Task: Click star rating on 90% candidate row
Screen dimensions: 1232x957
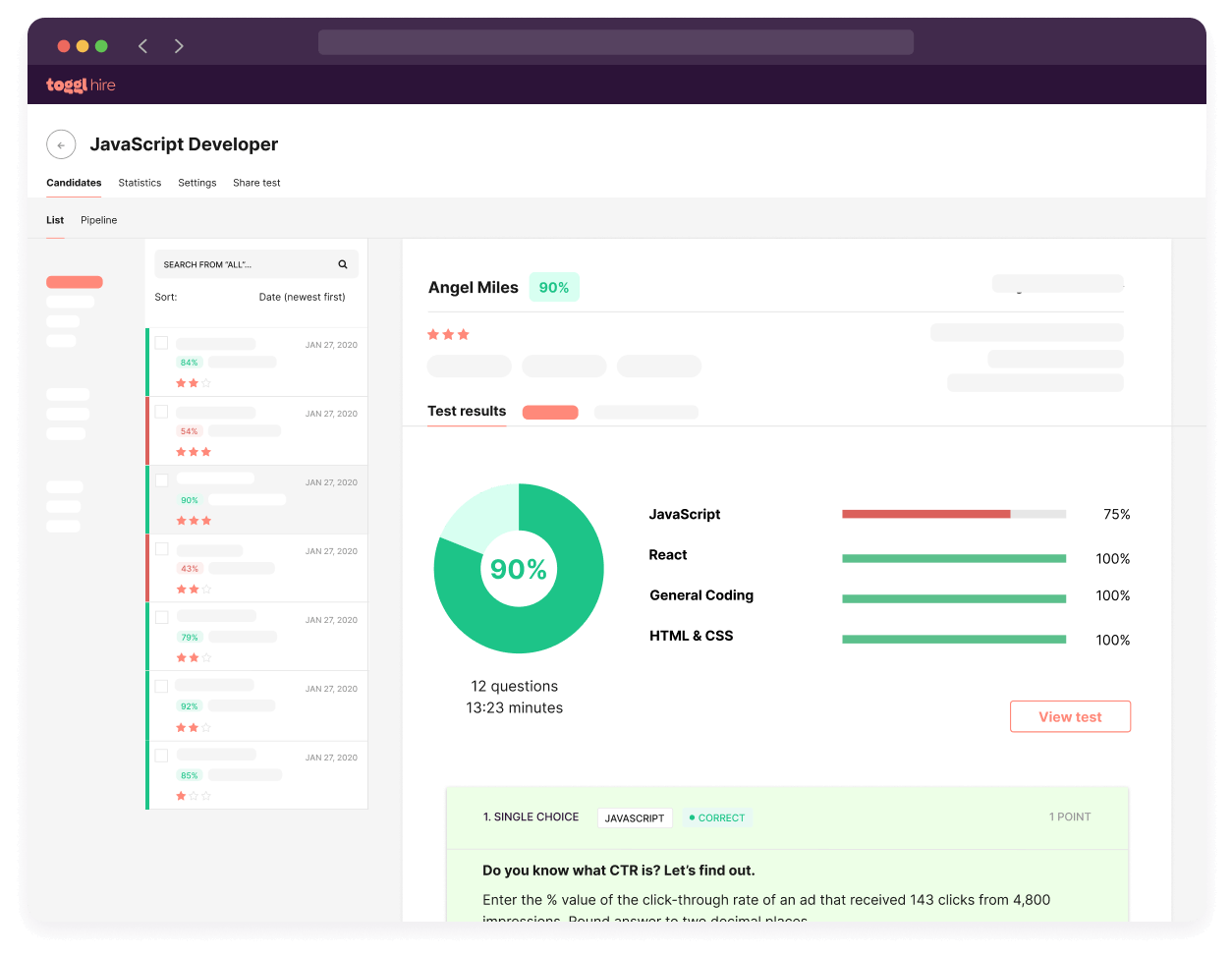Action: click(194, 521)
